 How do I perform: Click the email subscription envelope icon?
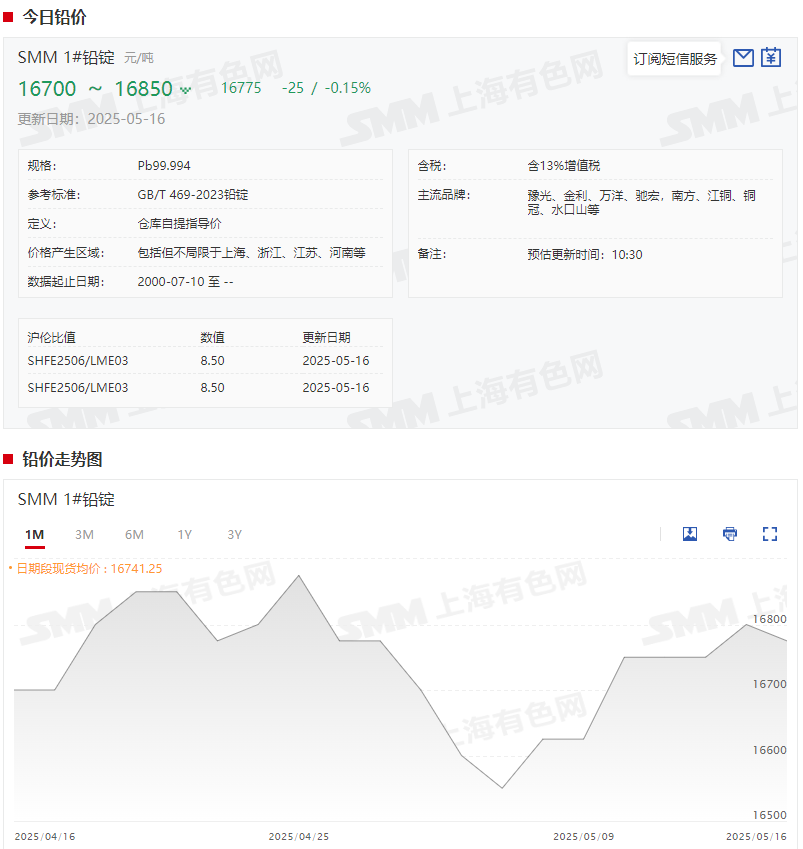[743, 57]
